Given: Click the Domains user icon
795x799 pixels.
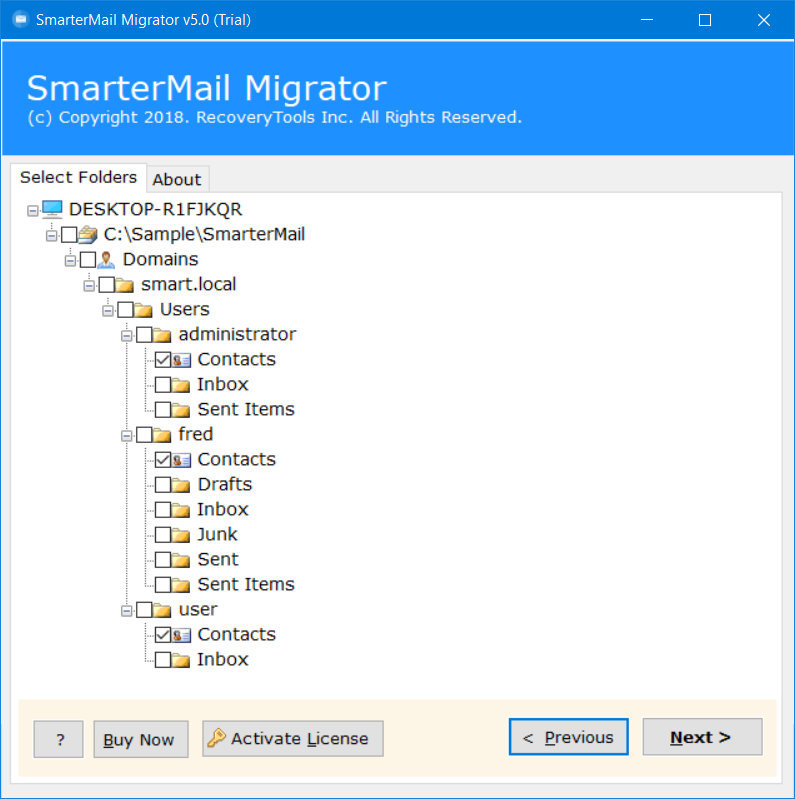Looking at the screenshot, I should point(107,260).
